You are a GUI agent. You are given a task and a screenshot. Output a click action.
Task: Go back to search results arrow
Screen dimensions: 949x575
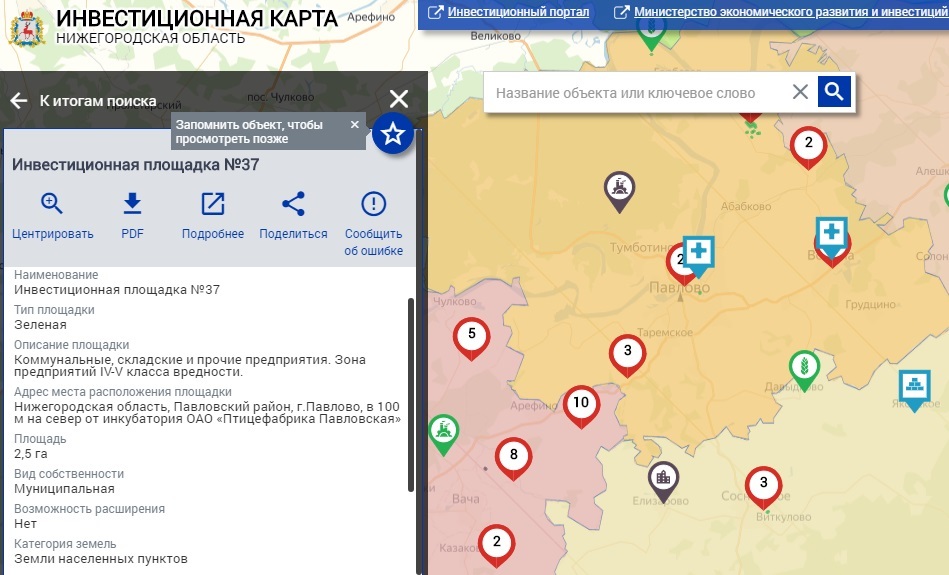click(x=19, y=100)
